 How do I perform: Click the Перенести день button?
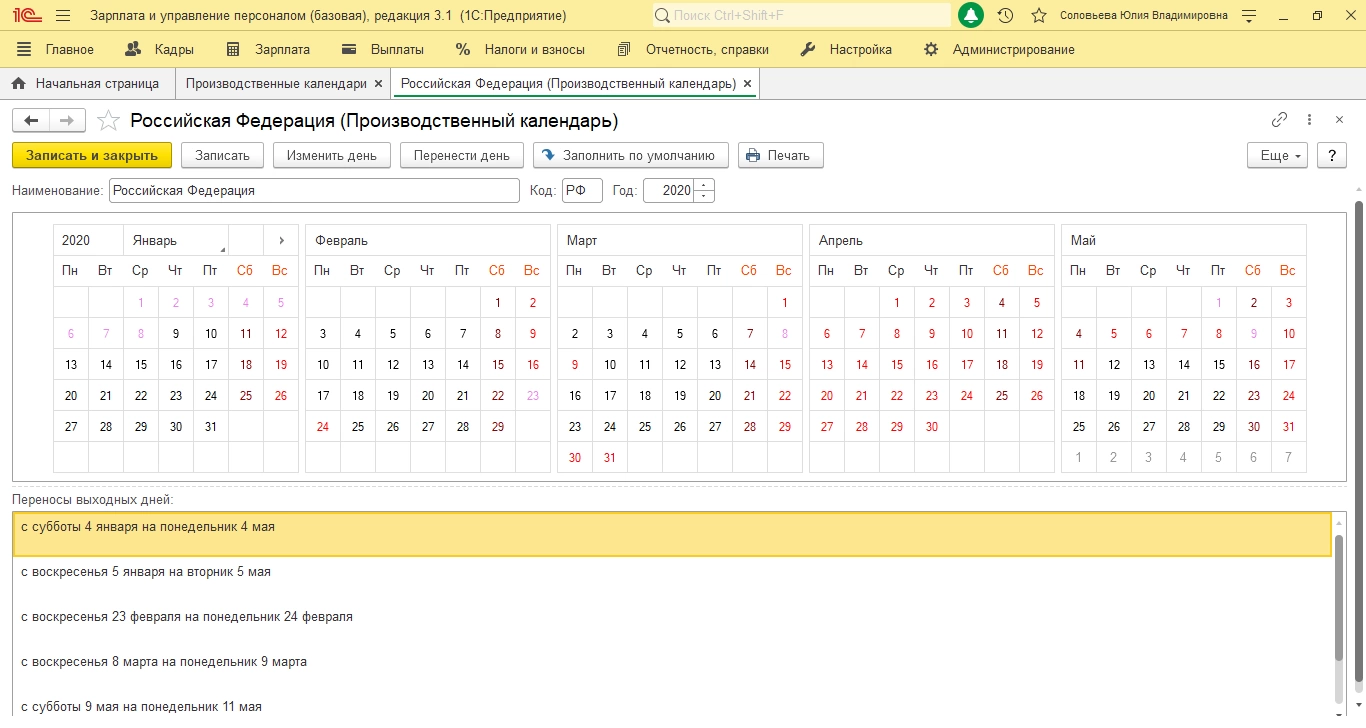(x=462, y=155)
